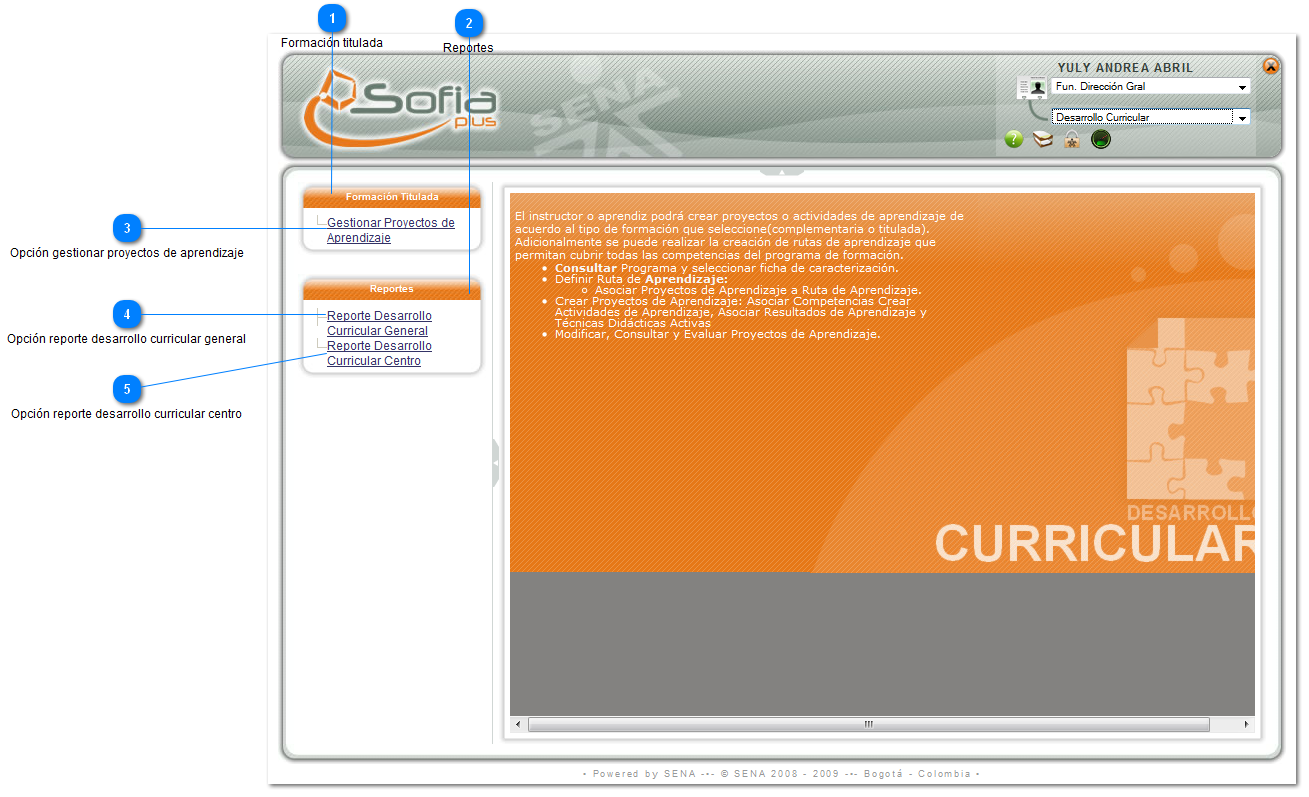Viewport: 1309px width, 797px height.
Task: Click the 'Asociar Proyectos de Aprendizaje a Ruta' sub-bullet
Action: point(757,290)
